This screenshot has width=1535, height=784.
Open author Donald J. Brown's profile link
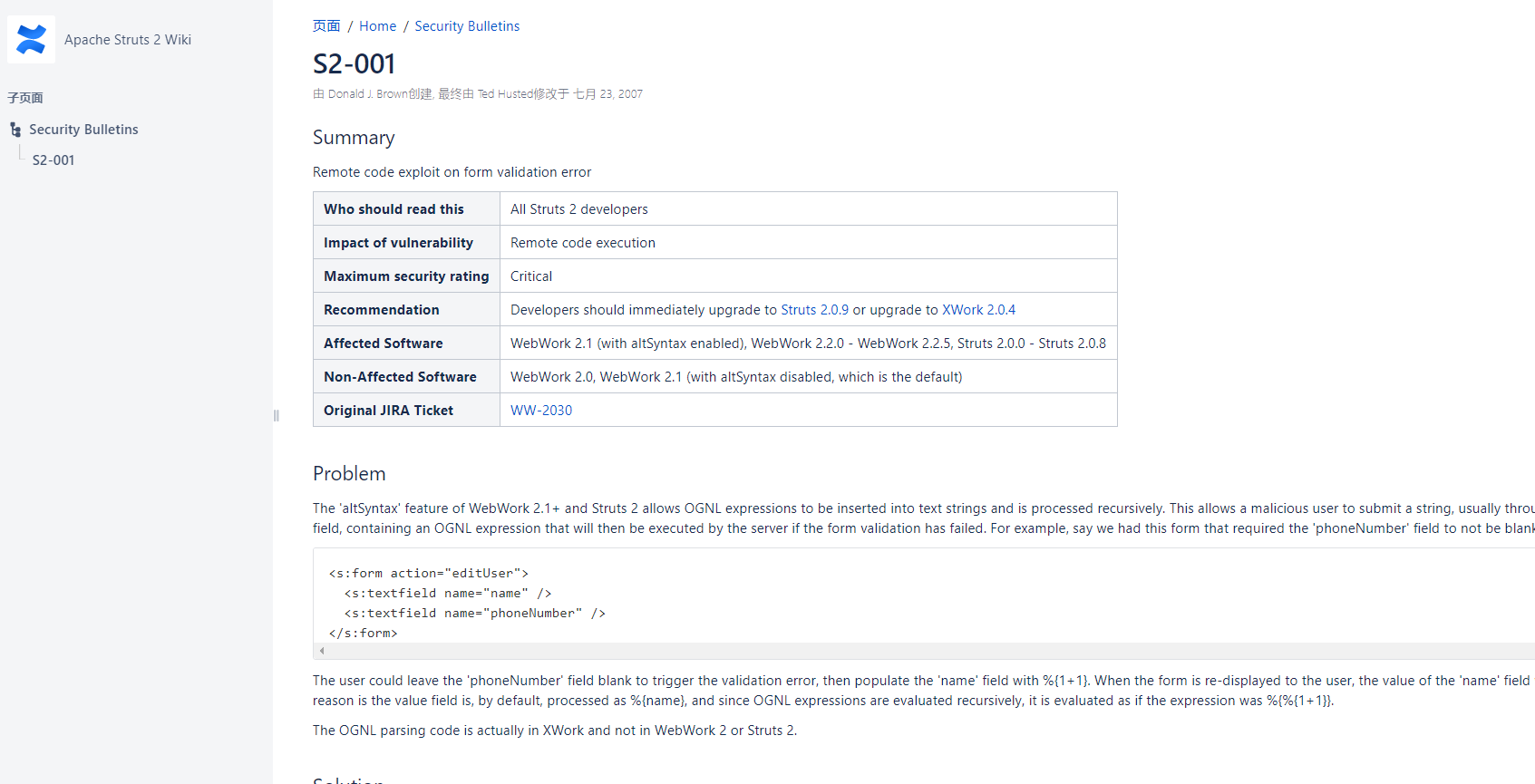pyautogui.click(x=367, y=94)
